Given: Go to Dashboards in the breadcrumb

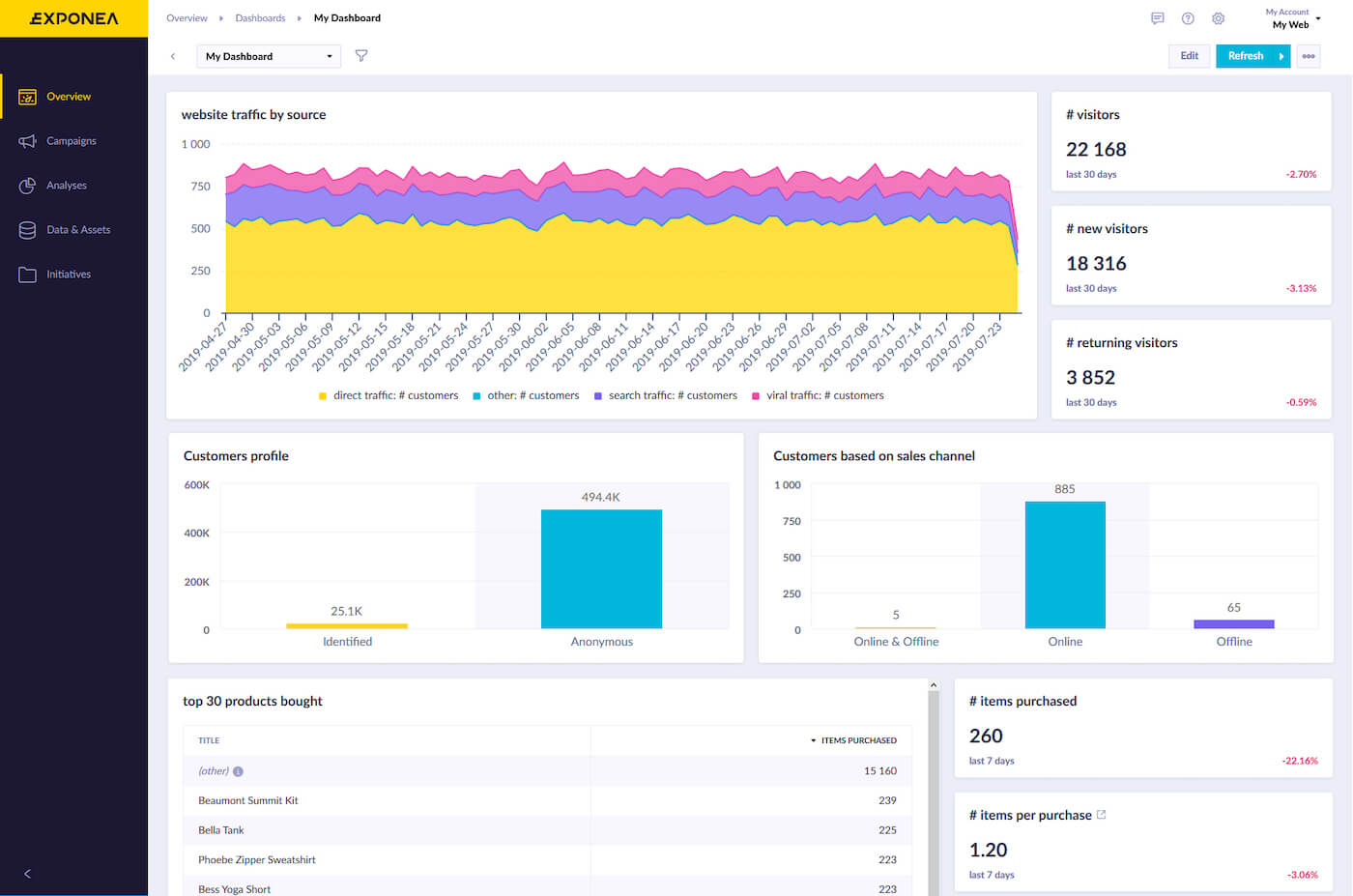Looking at the screenshot, I should (260, 18).
